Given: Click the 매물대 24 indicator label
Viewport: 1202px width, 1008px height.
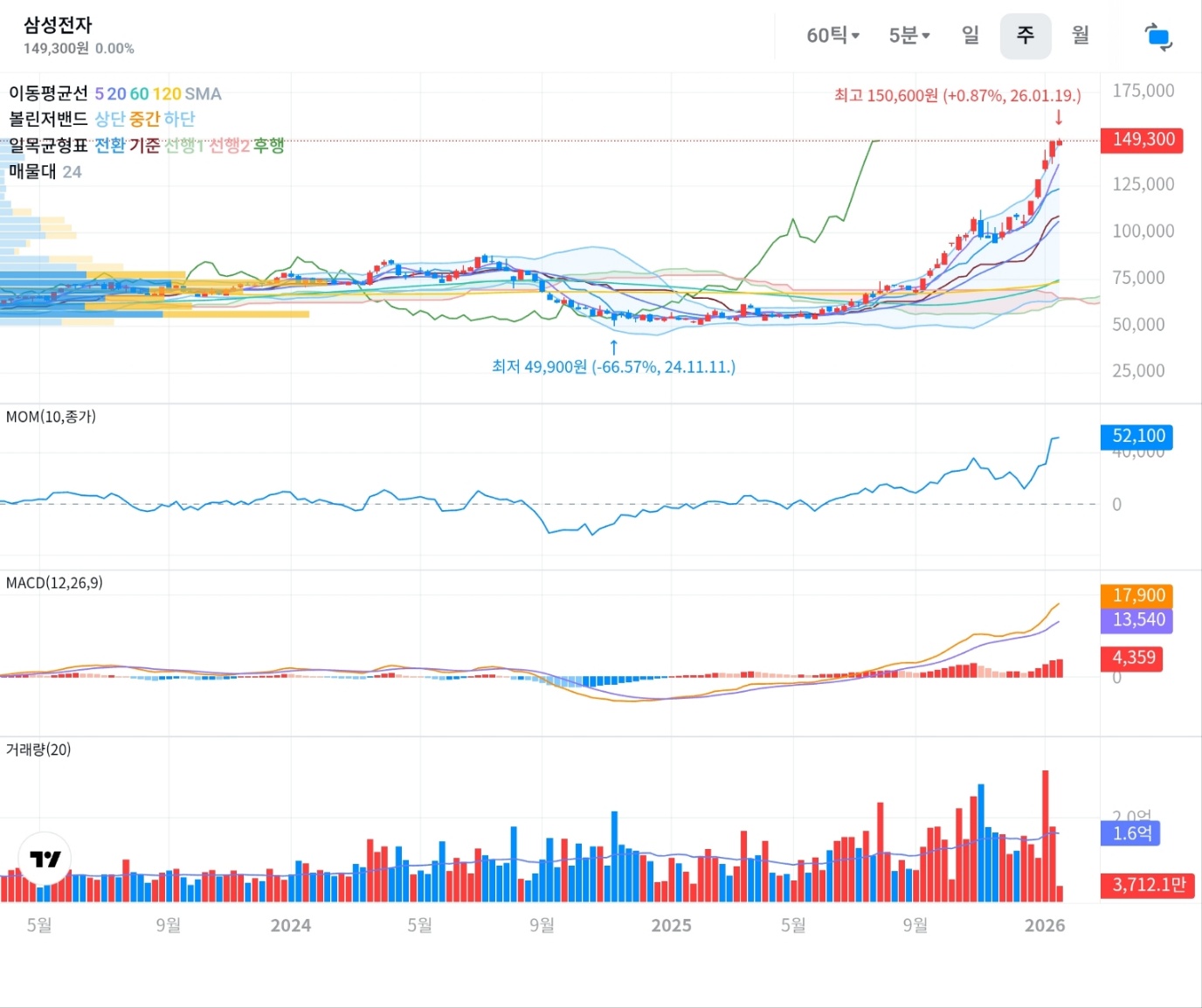Looking at the screenshot, I should coord(45,172).
